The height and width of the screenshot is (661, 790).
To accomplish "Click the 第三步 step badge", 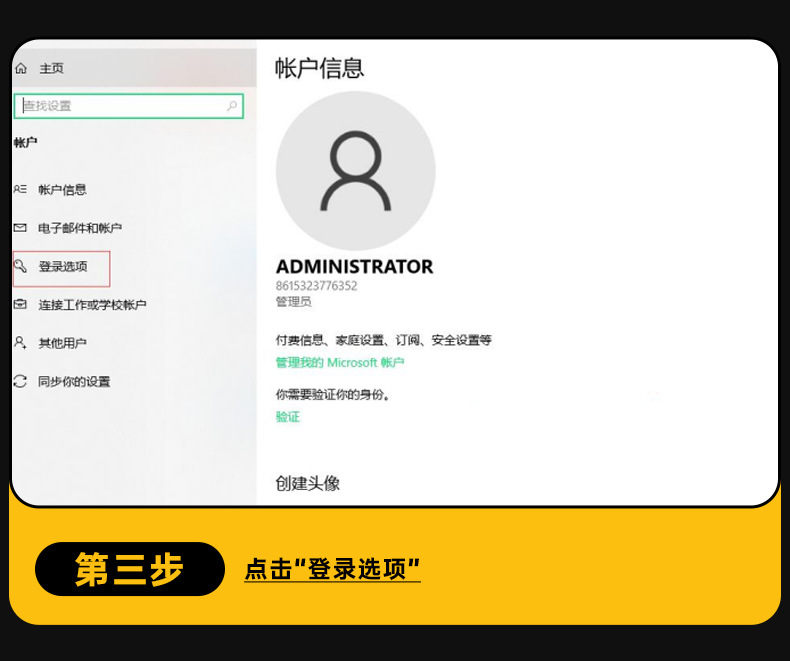I will (130, 569).
